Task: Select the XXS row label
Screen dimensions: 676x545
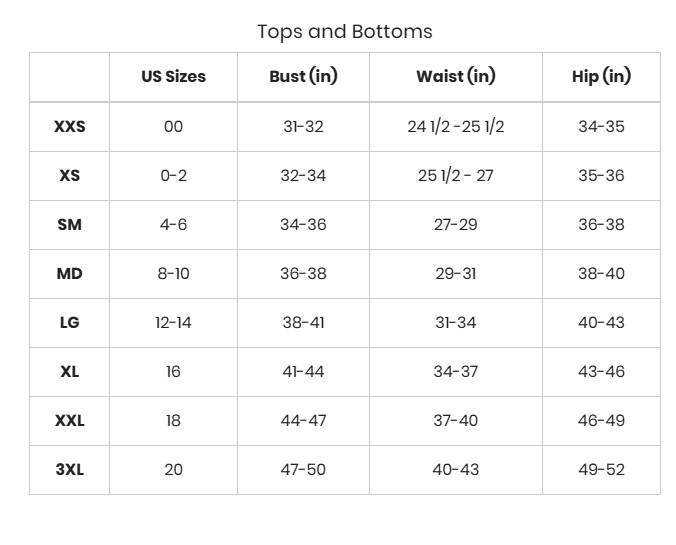Action: coord(69,127)
